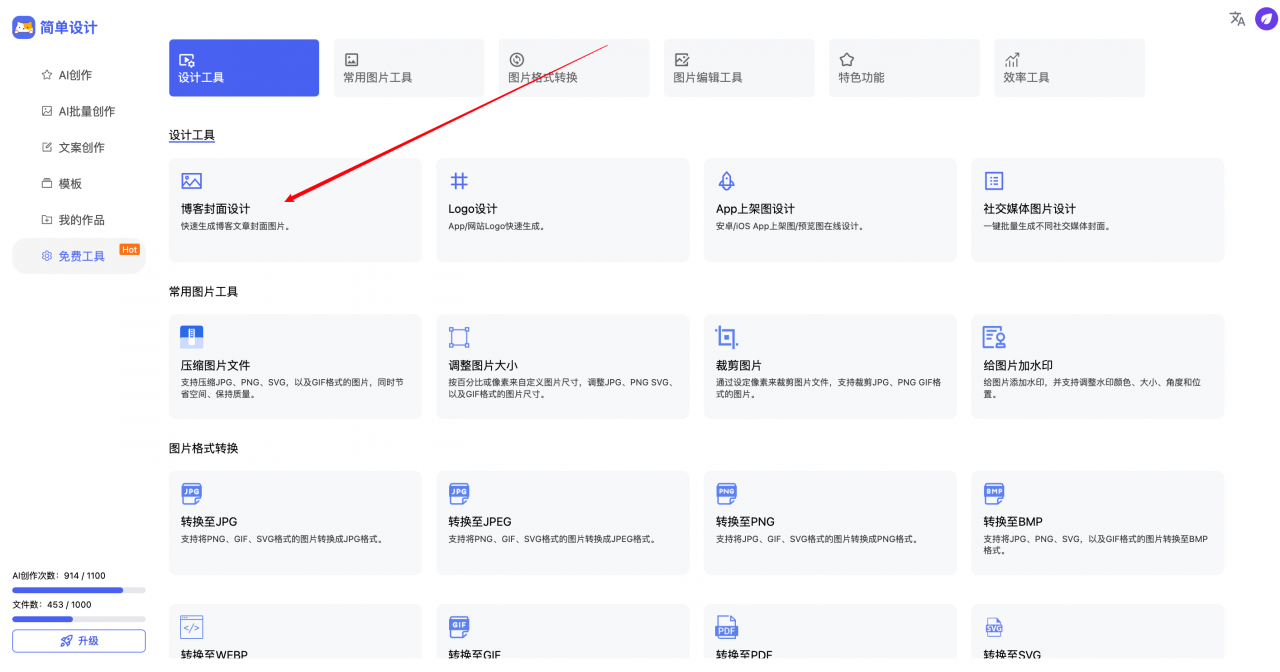Go to 文案创作 in the sidebar

79,147
